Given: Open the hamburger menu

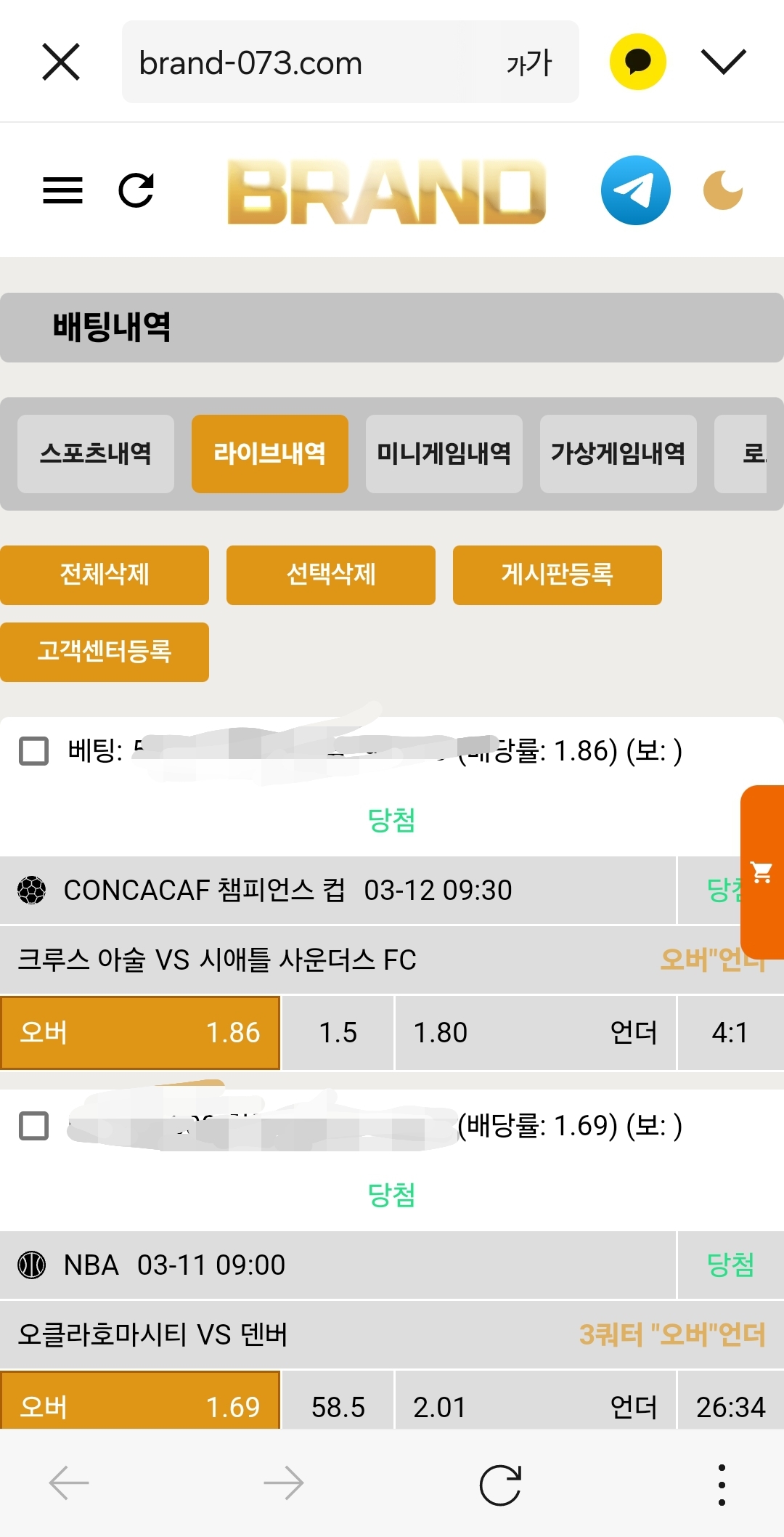Looking at the screenshot, I should click(x=62, y=191).
